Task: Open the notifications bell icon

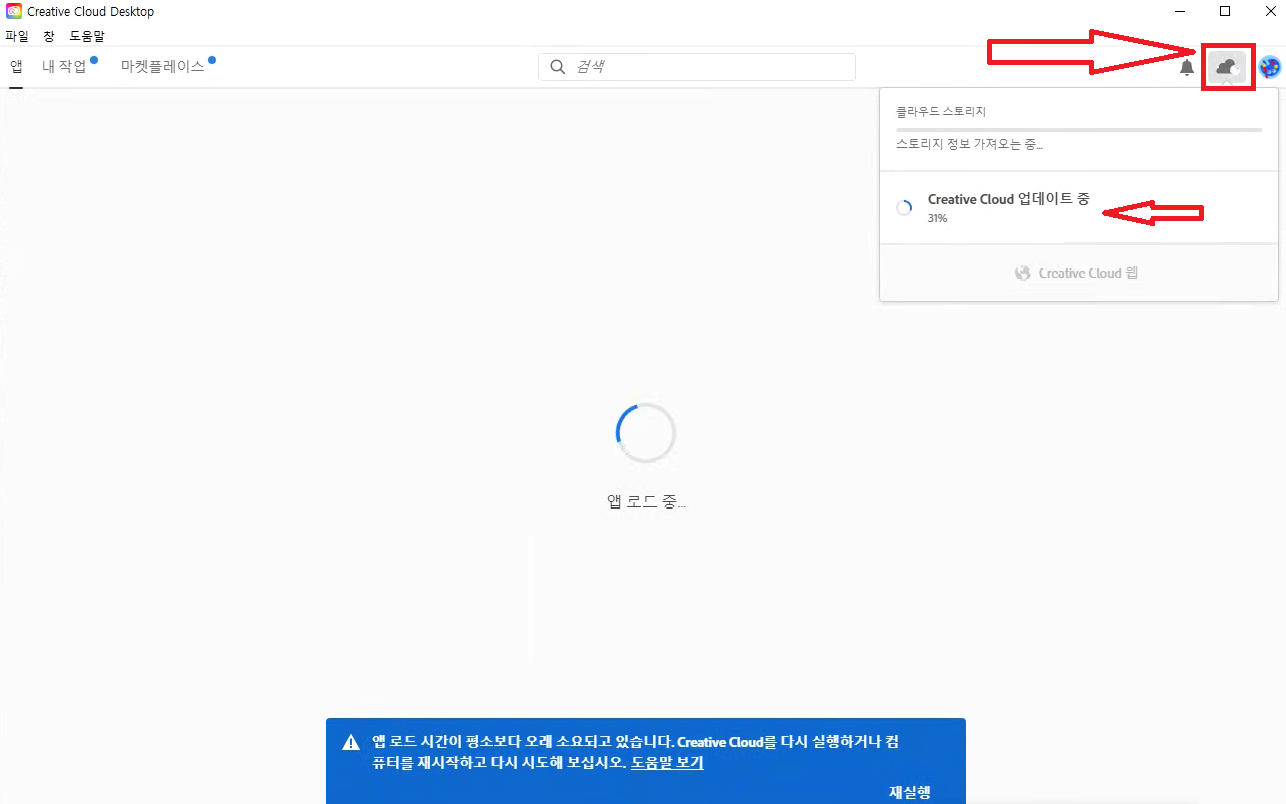Action: 1187,68
